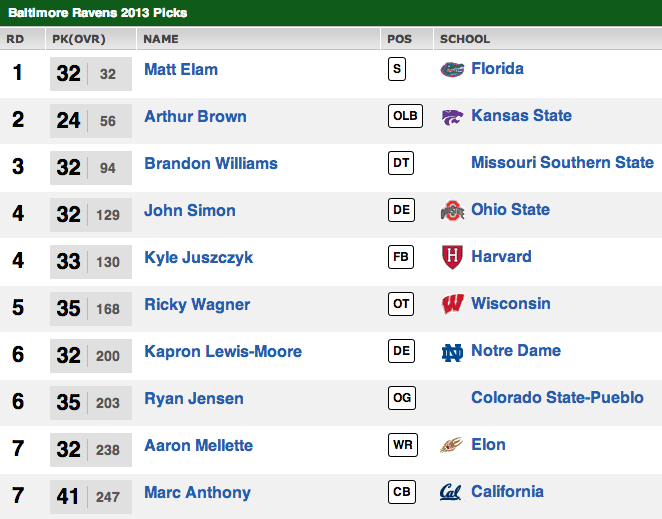Click the Harvard shield logo
The width and height of the screenshot is (662, 519).
(452, 257)
